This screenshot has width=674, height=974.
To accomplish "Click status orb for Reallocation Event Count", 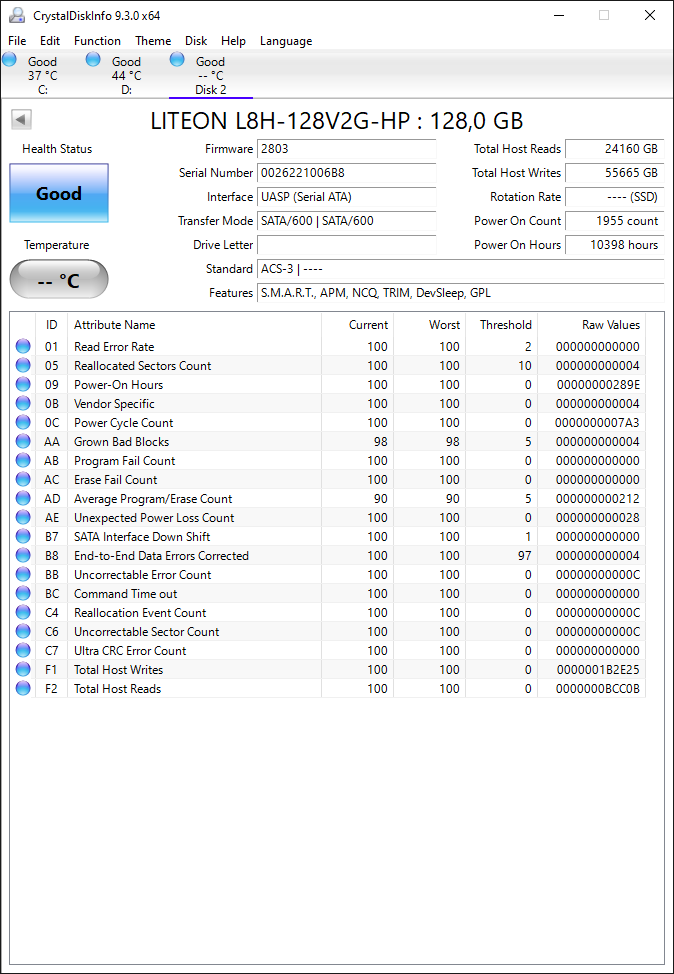I will click(23, 612).
